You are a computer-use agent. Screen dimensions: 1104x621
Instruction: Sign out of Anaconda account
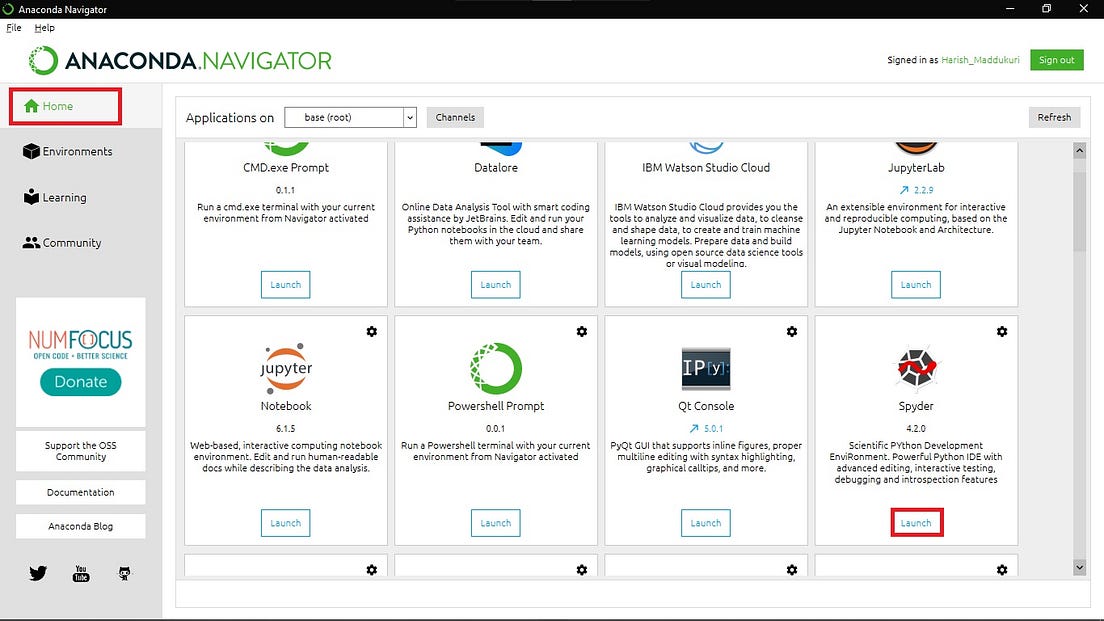pos(1057,60)
